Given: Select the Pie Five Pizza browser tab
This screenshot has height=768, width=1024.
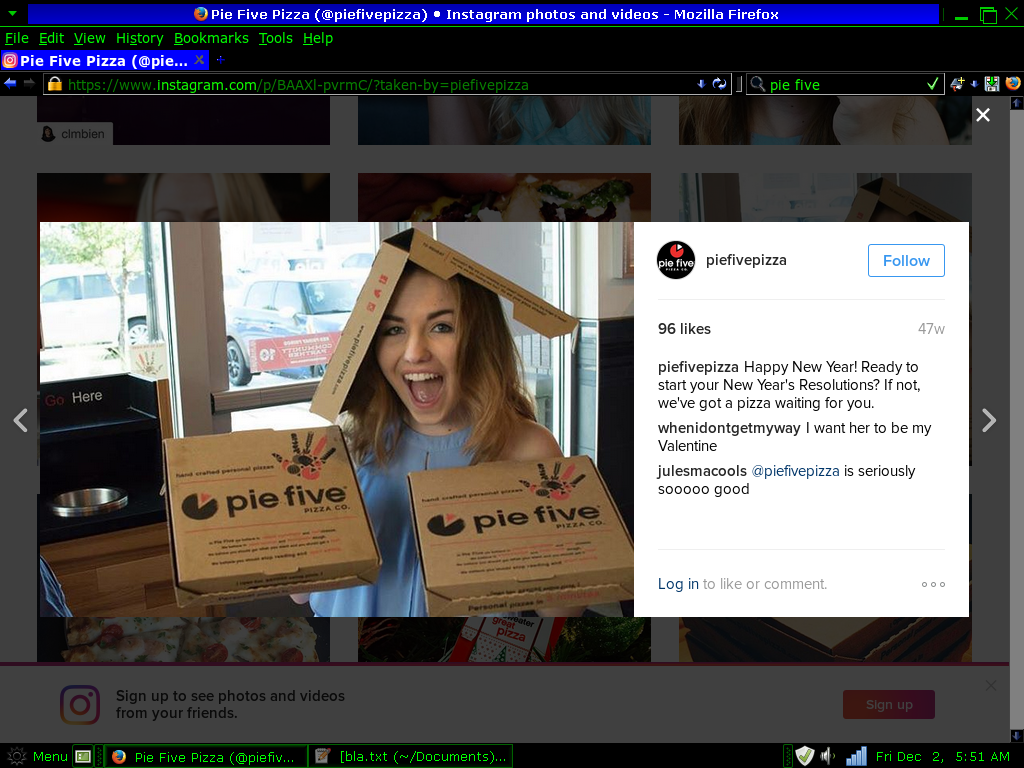Looking at the screenshot, I should pyautogui.click(x=104, y=61).
